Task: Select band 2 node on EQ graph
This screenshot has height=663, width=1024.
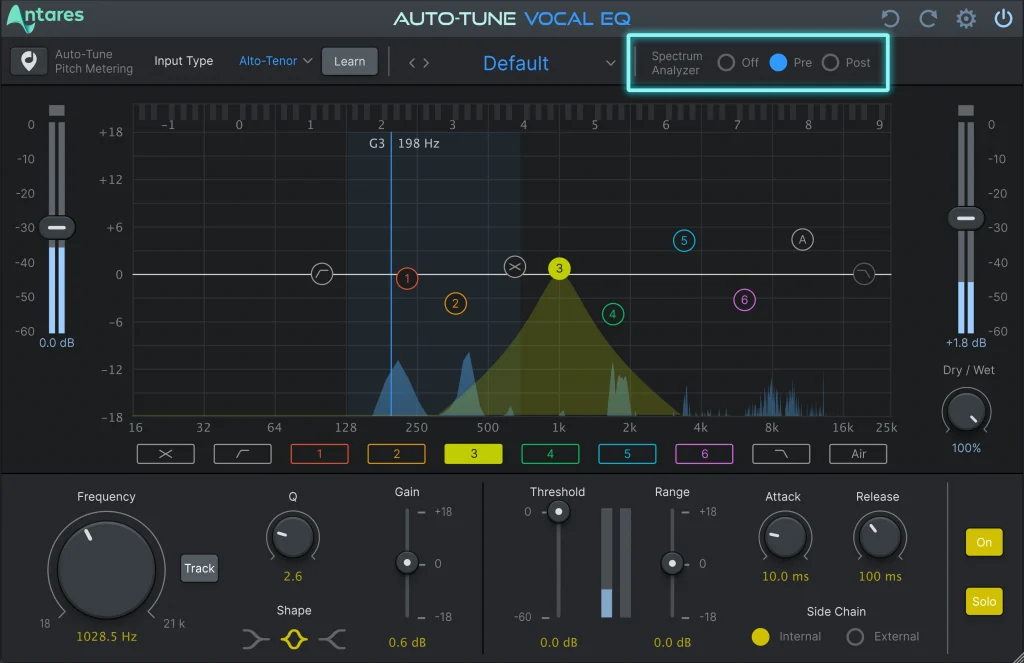Action: (x=455, y=304)
